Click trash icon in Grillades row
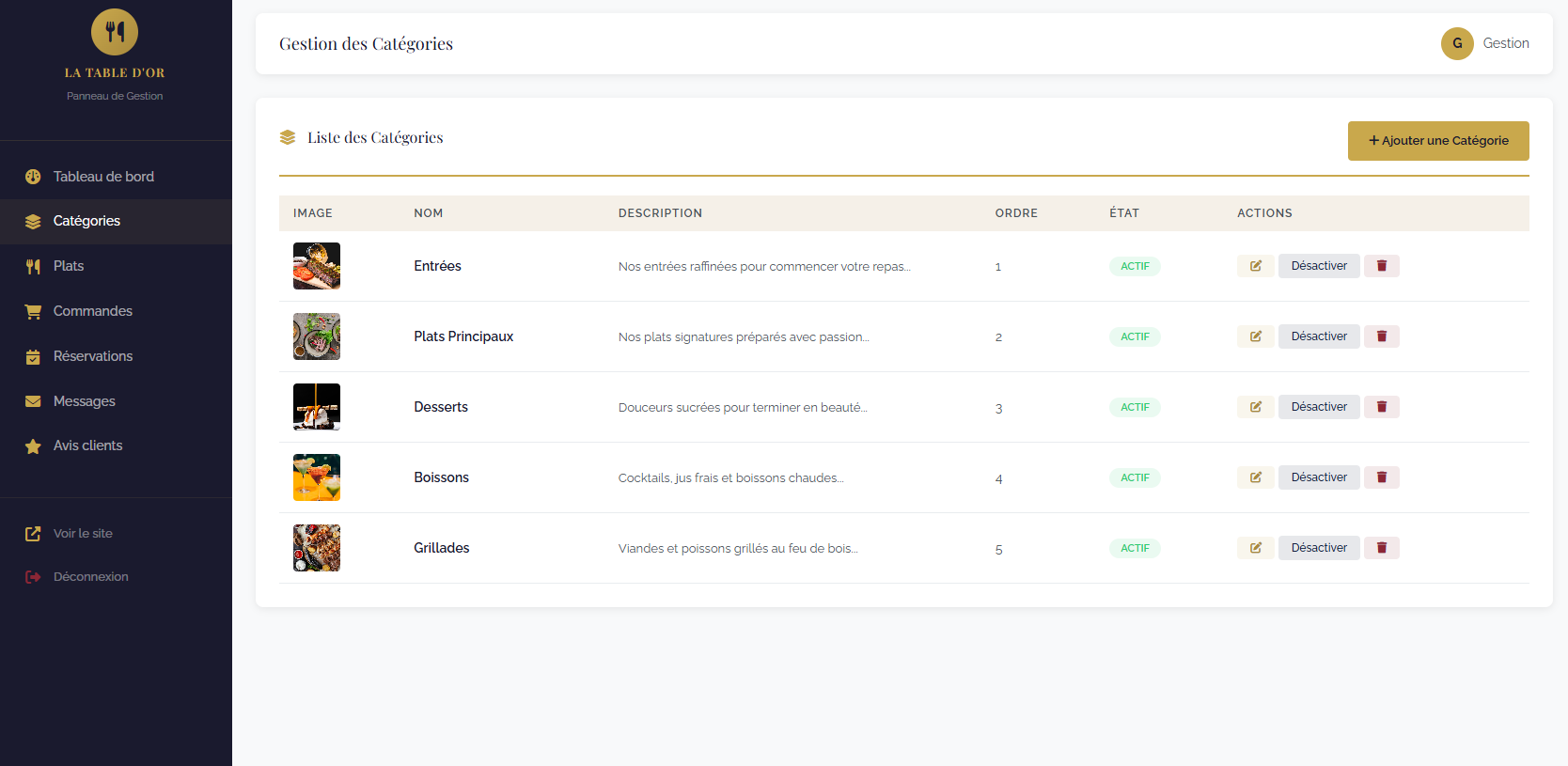The height and width of the screenshot is (766, 1568). (x=1381, y=548)
